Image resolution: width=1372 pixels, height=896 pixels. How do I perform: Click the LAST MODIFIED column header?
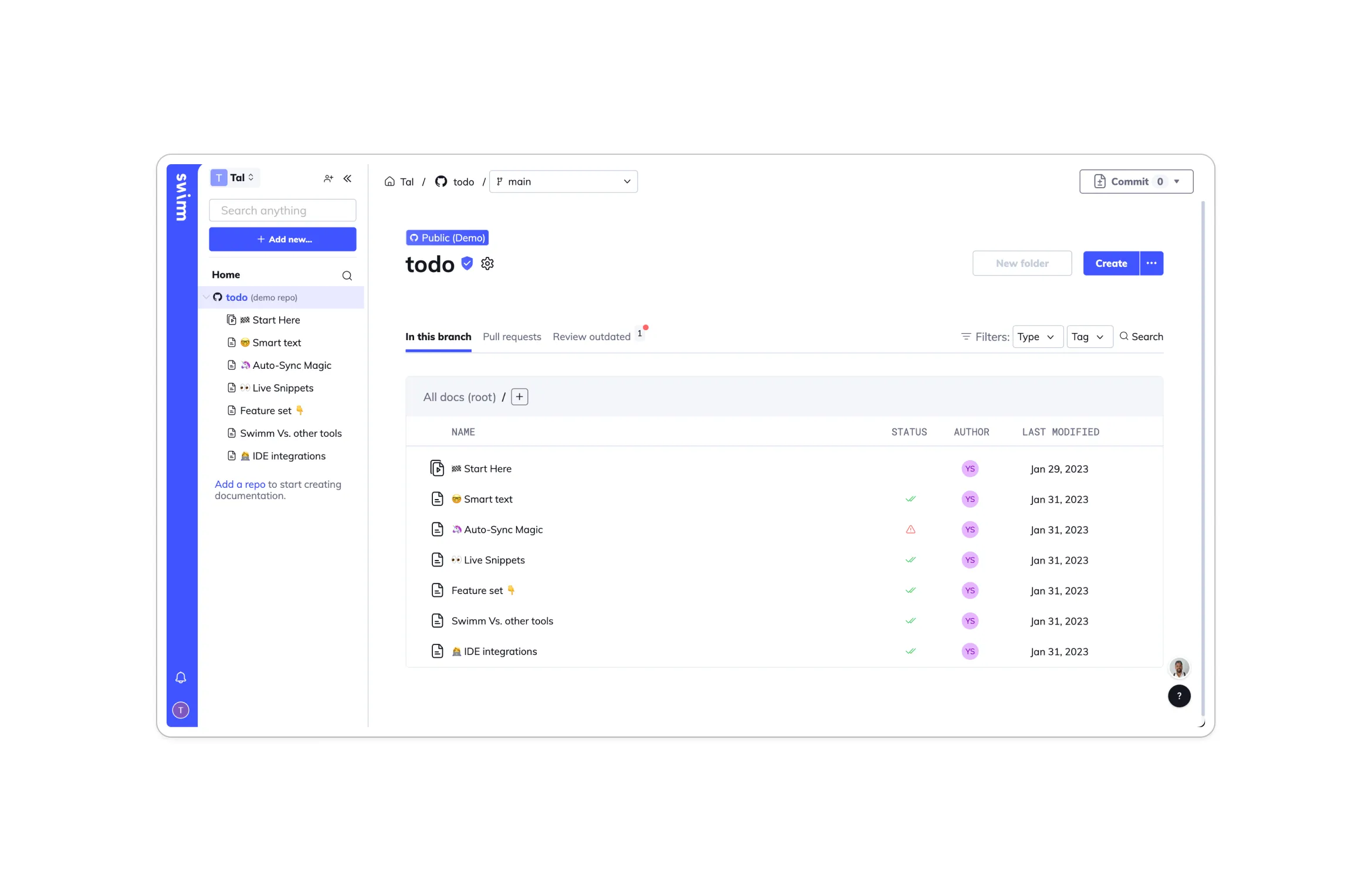click(x=1061, y=432)
